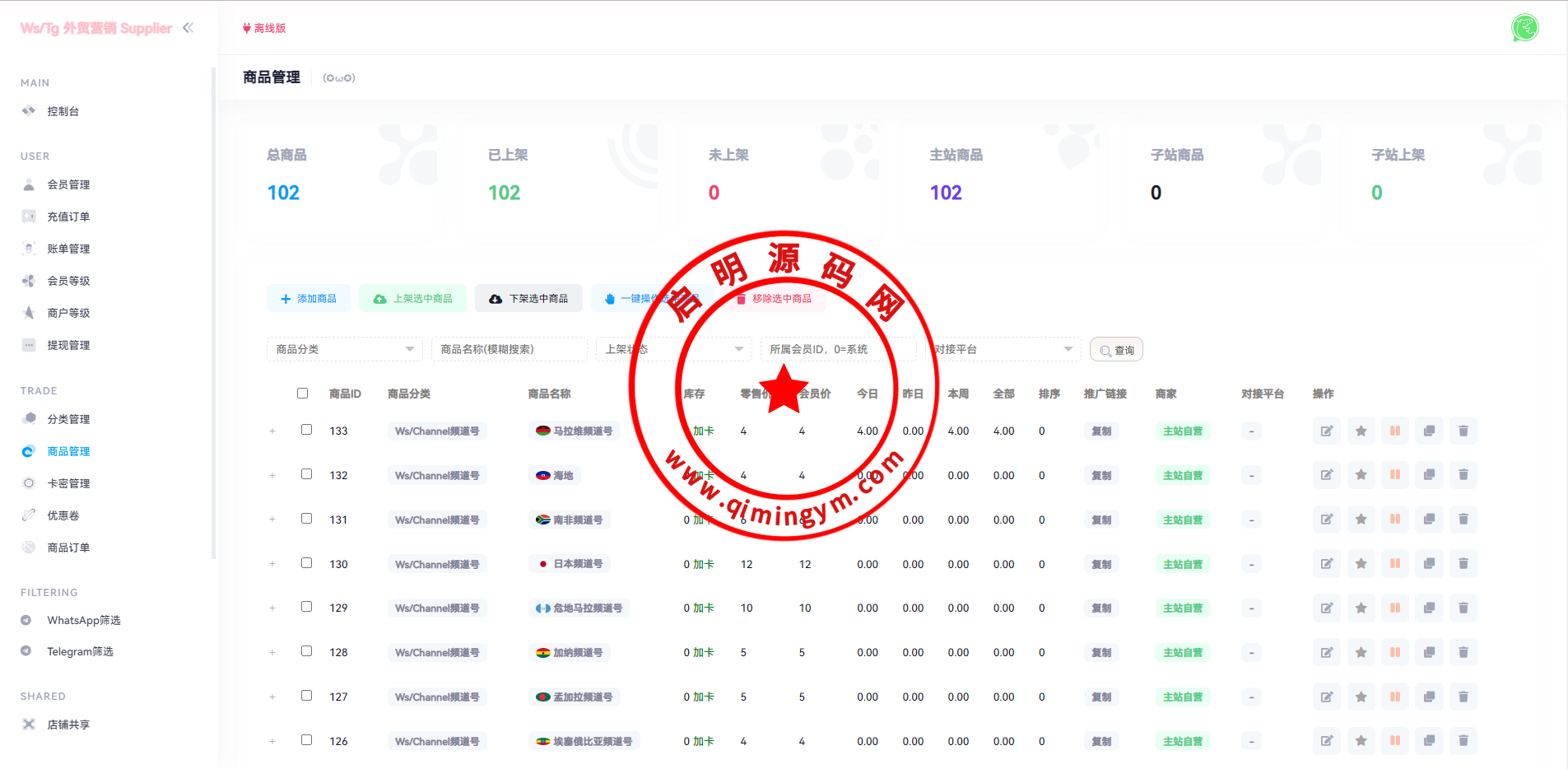1568x769 pixels.
Task: Click the 商品名称 fuzzy search field
Action: click(x=509, y=349)
